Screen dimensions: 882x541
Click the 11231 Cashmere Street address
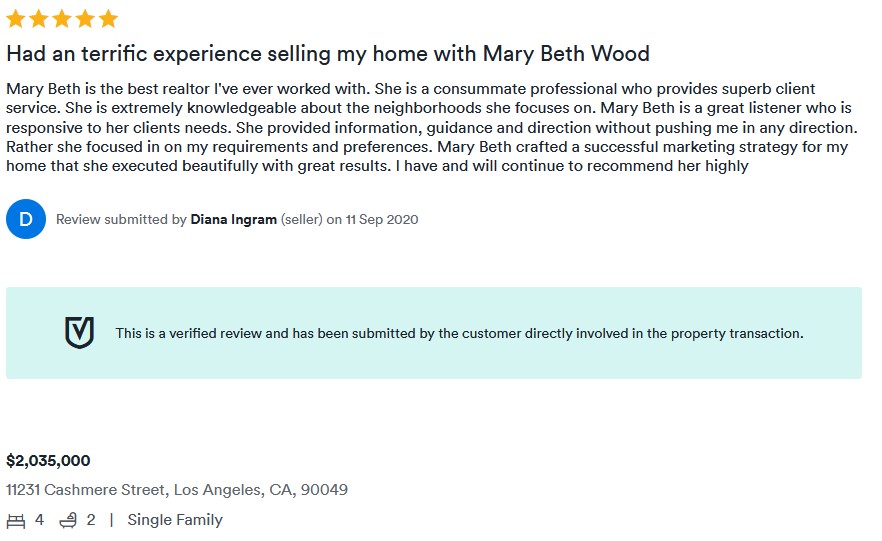177,490
